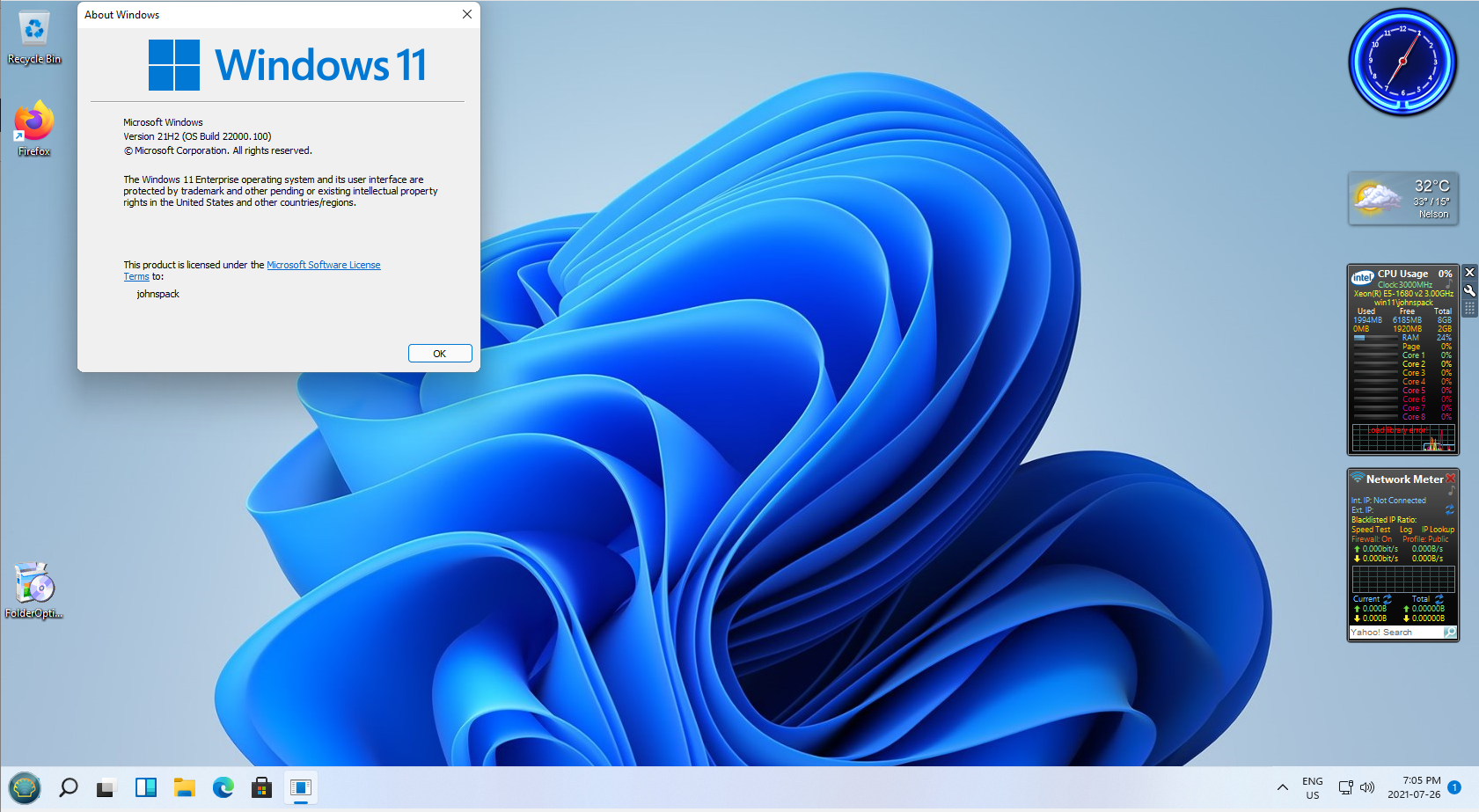Click the analog clock gadget
The height and width of the screenshot is (812, 1479).
point(1402,62)
